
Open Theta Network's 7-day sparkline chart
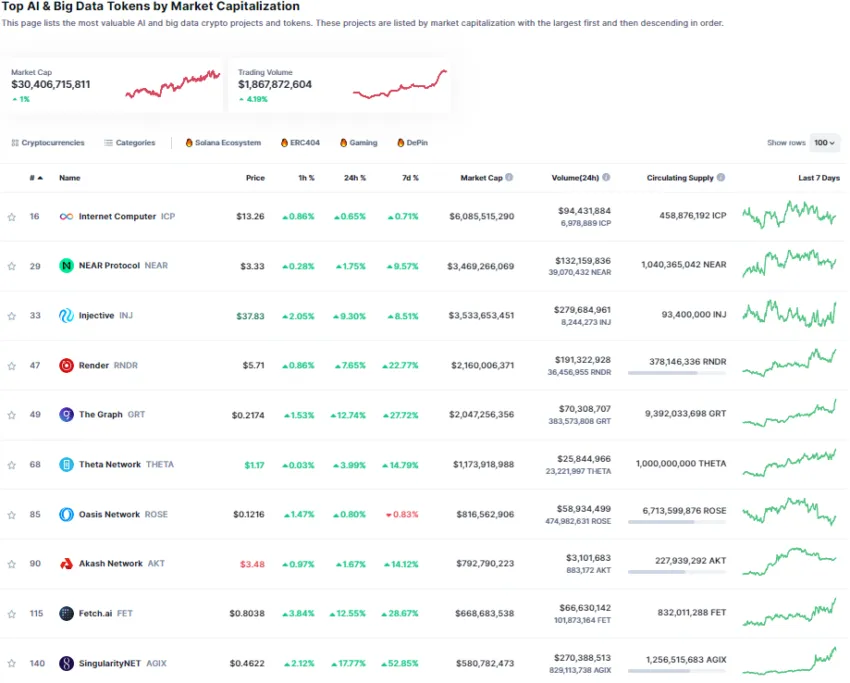(789, 463)
